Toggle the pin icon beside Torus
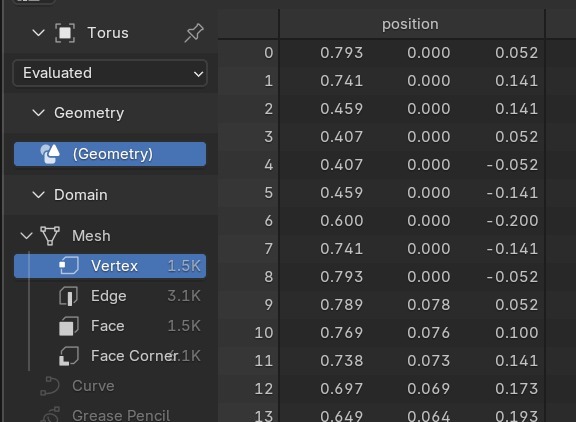576x422 pixels. point(194,33)
